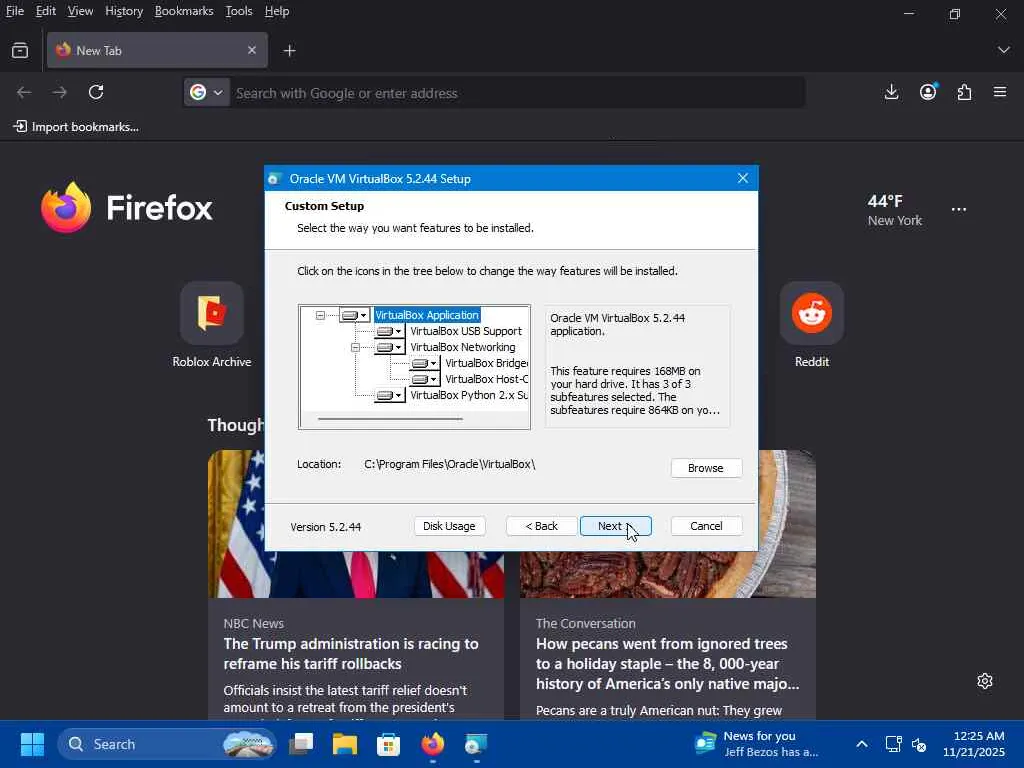Screen dimensions: 1024x768
Task: Open the VirtualBox USB Support feature dropdown
Action: [x=390, y=331]
